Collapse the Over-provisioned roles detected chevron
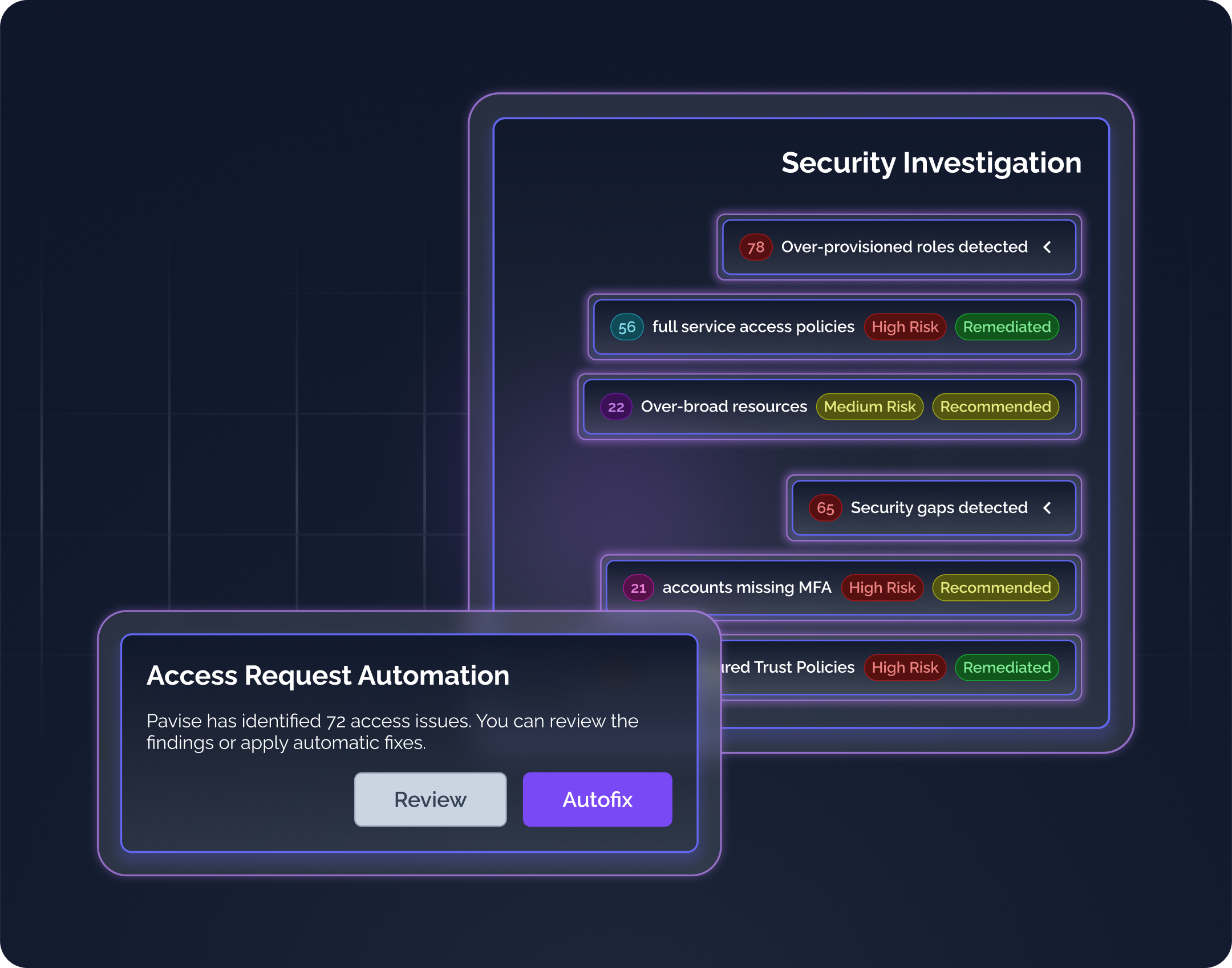The image size is (1232, 968). coord(1047,247)
